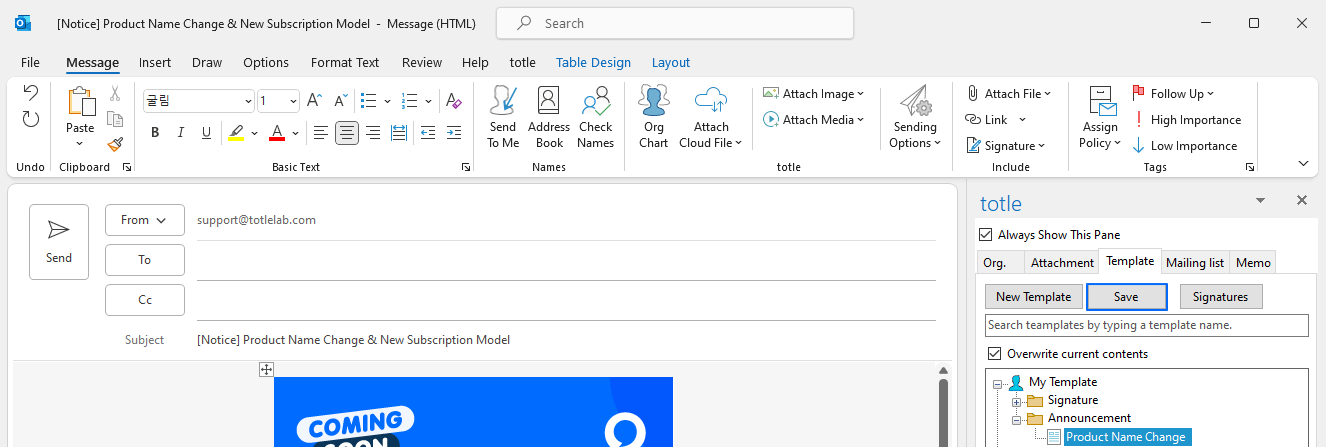Open the Assign Policy dropdown
Viewport: 1326px width, 447px height.
pyautogui.click(x=1100, y=117)
